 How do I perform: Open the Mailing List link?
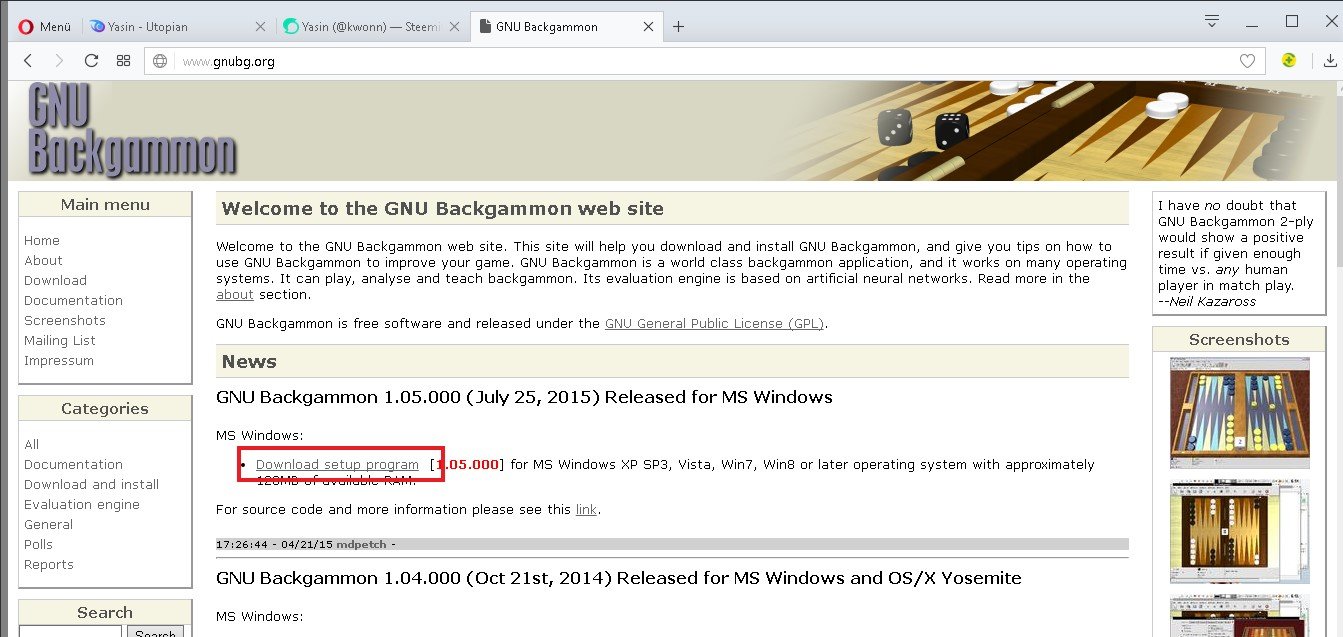click(60, 340)
